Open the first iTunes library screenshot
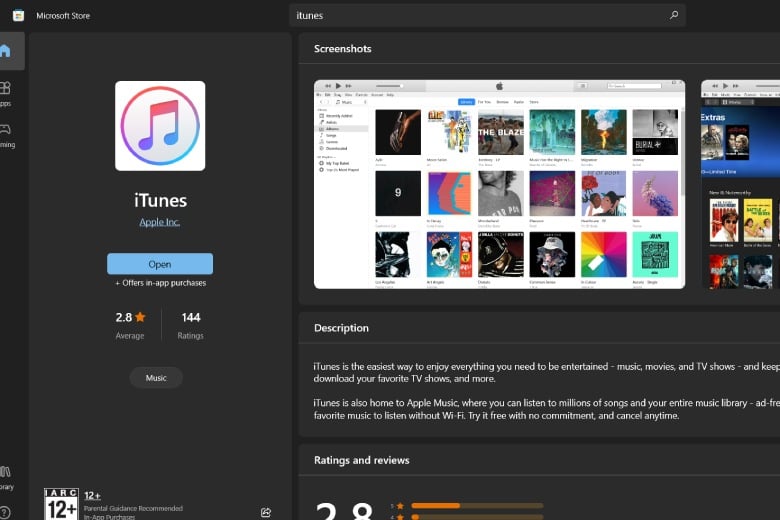 [x=499, y=184]
